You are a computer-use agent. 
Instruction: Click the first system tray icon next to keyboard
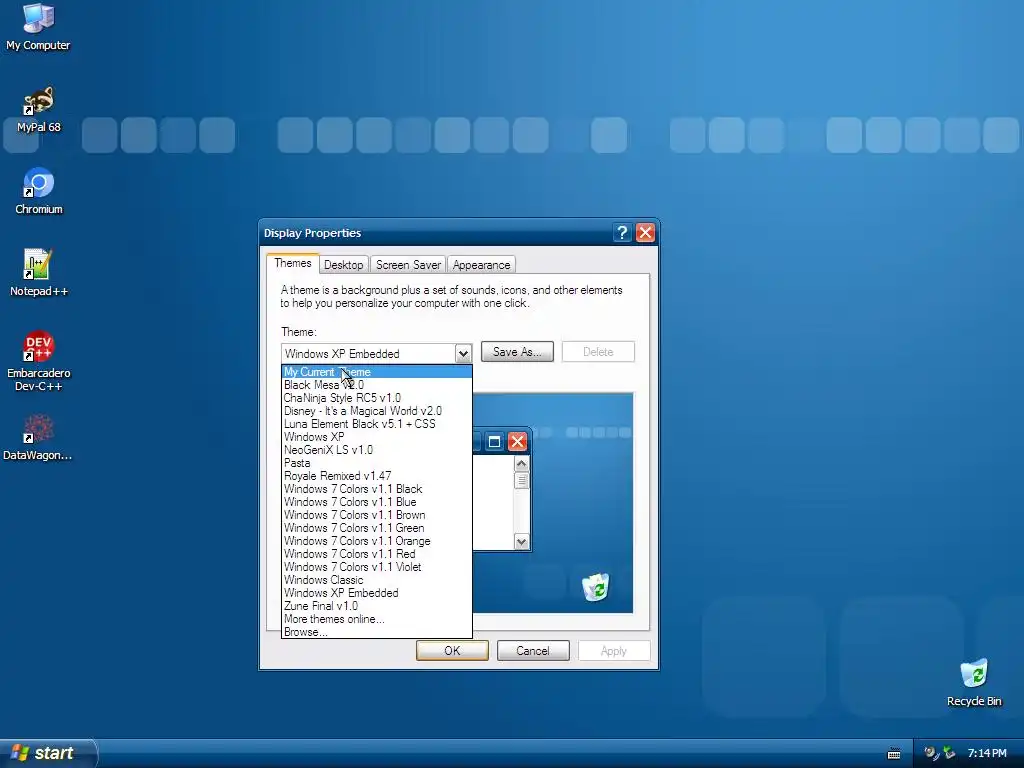pos(931,753)
